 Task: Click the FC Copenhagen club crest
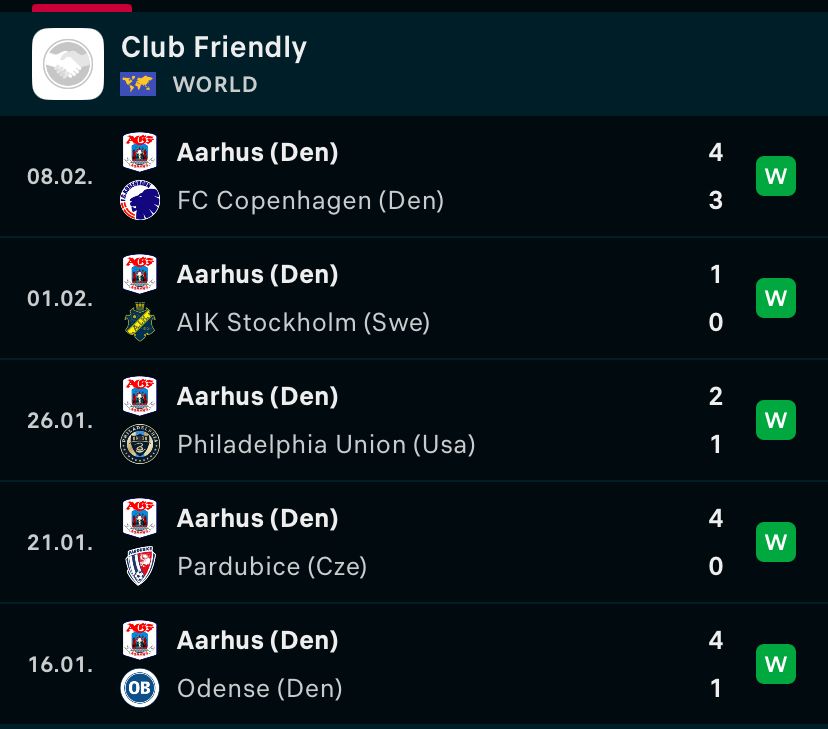[139, 201]
